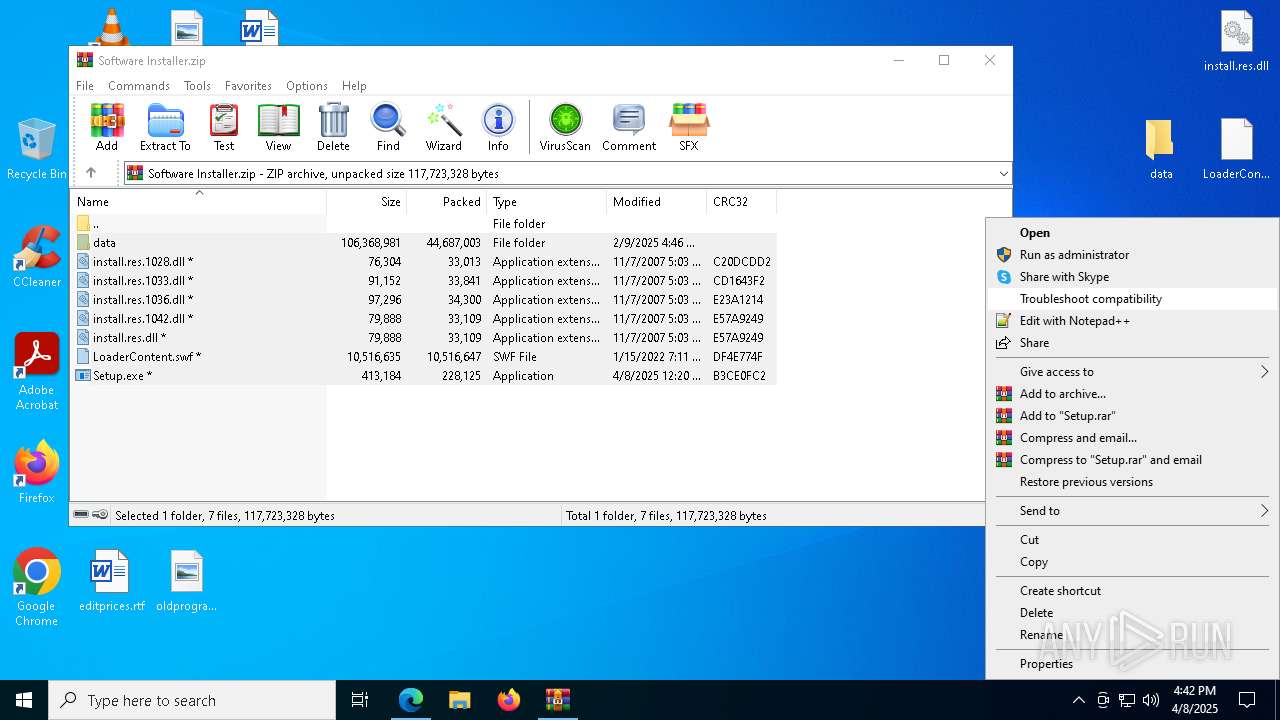Image resolution: width=1280 pixels, height=720 pixels.
Task: Click the Delete trash can toolbar icon
Action: [333, 127]
